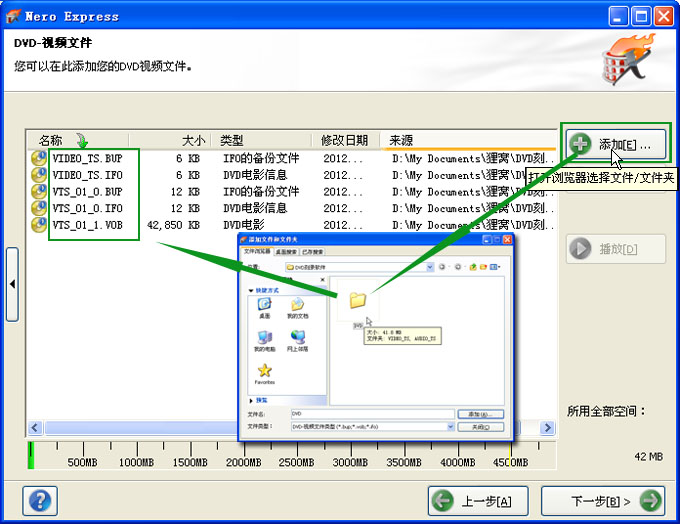
Task: Collapse the 快捷方式 shortcuts section
Action: coord(252,291)
